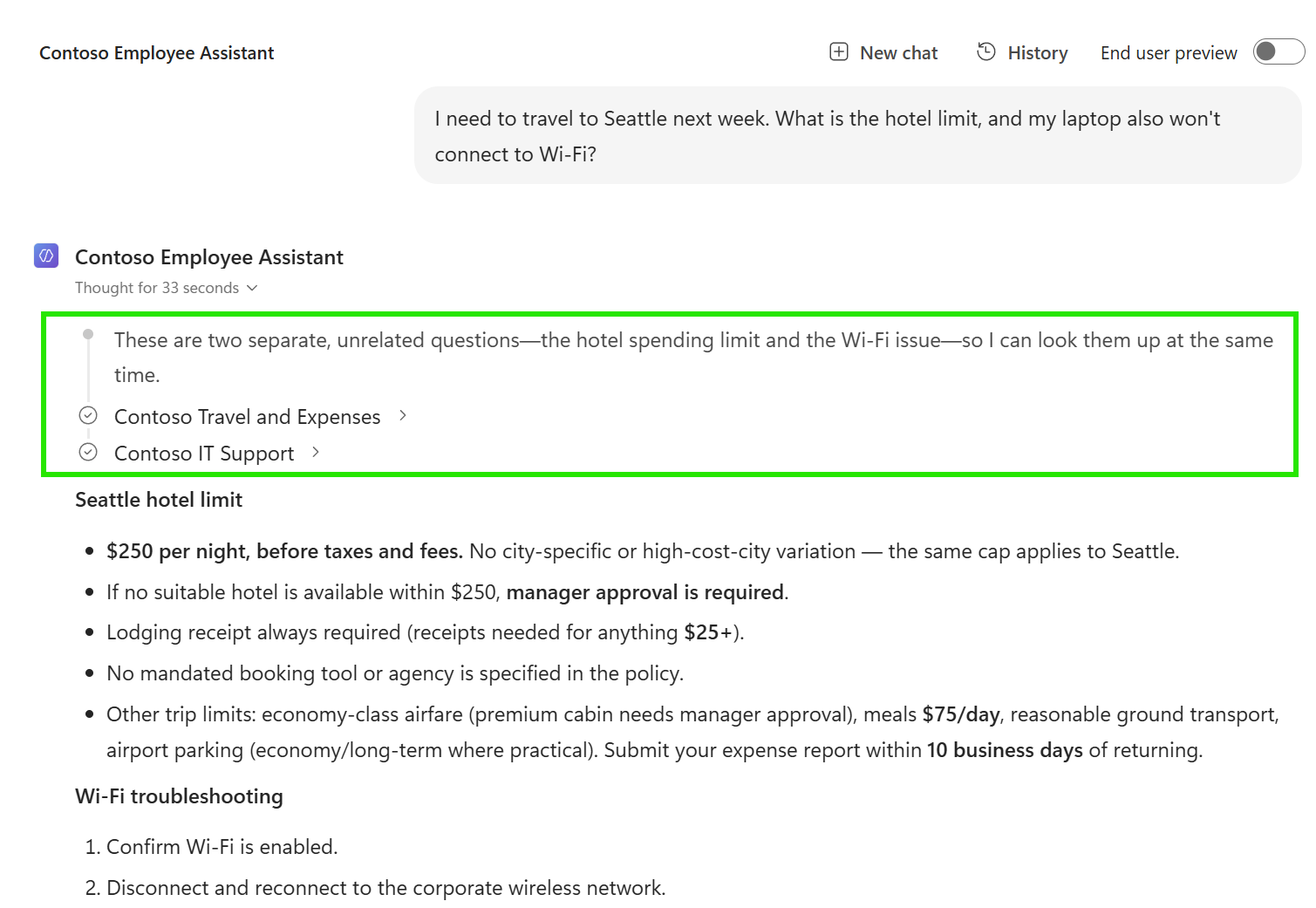Image resolution: width=1316 pixels, height=908 pixels.
Task: Open the Contoso Travel and Expenses step
Action: click(248, 417)
